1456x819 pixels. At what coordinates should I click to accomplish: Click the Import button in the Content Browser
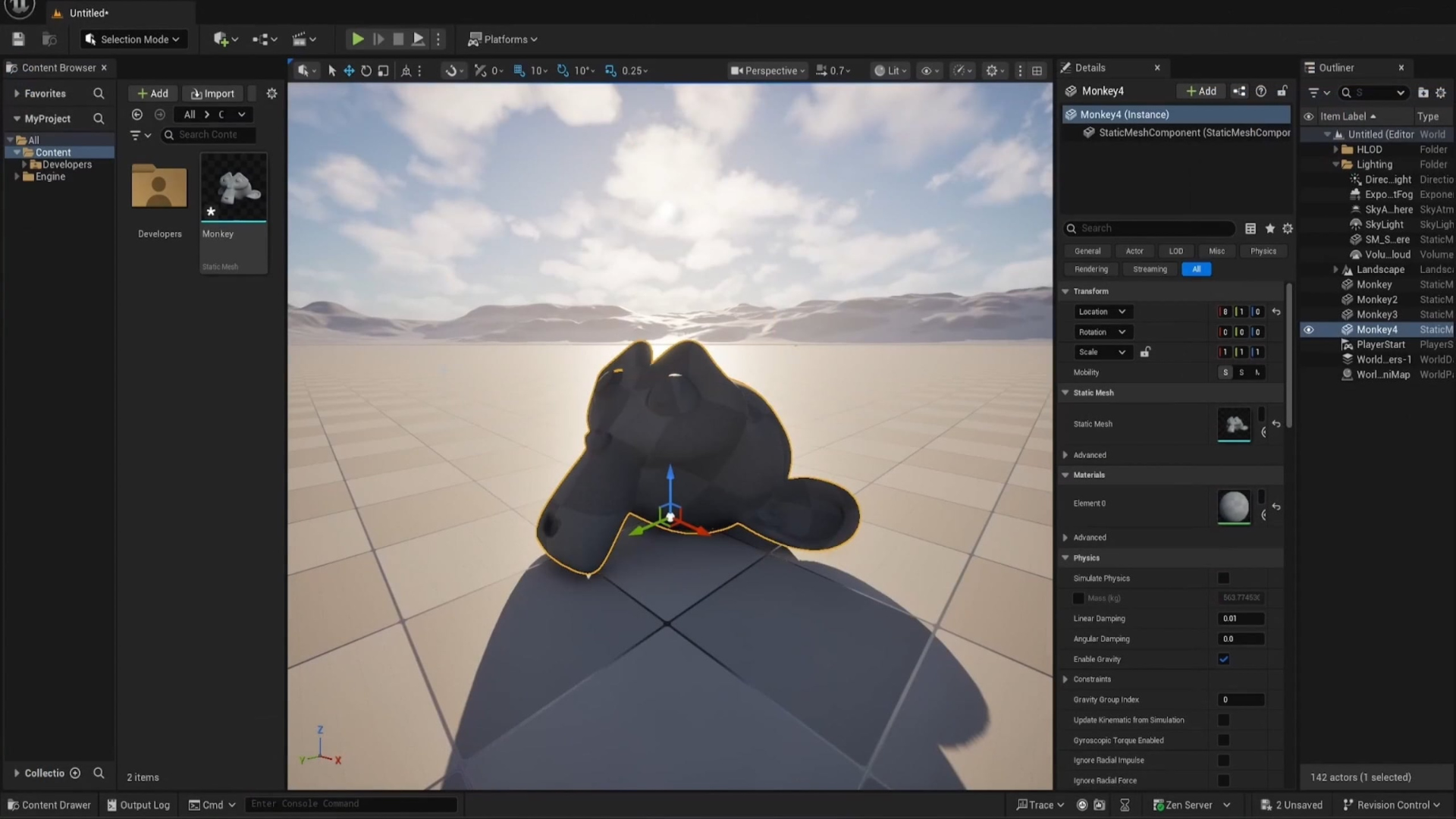click(x=212, y=93)
